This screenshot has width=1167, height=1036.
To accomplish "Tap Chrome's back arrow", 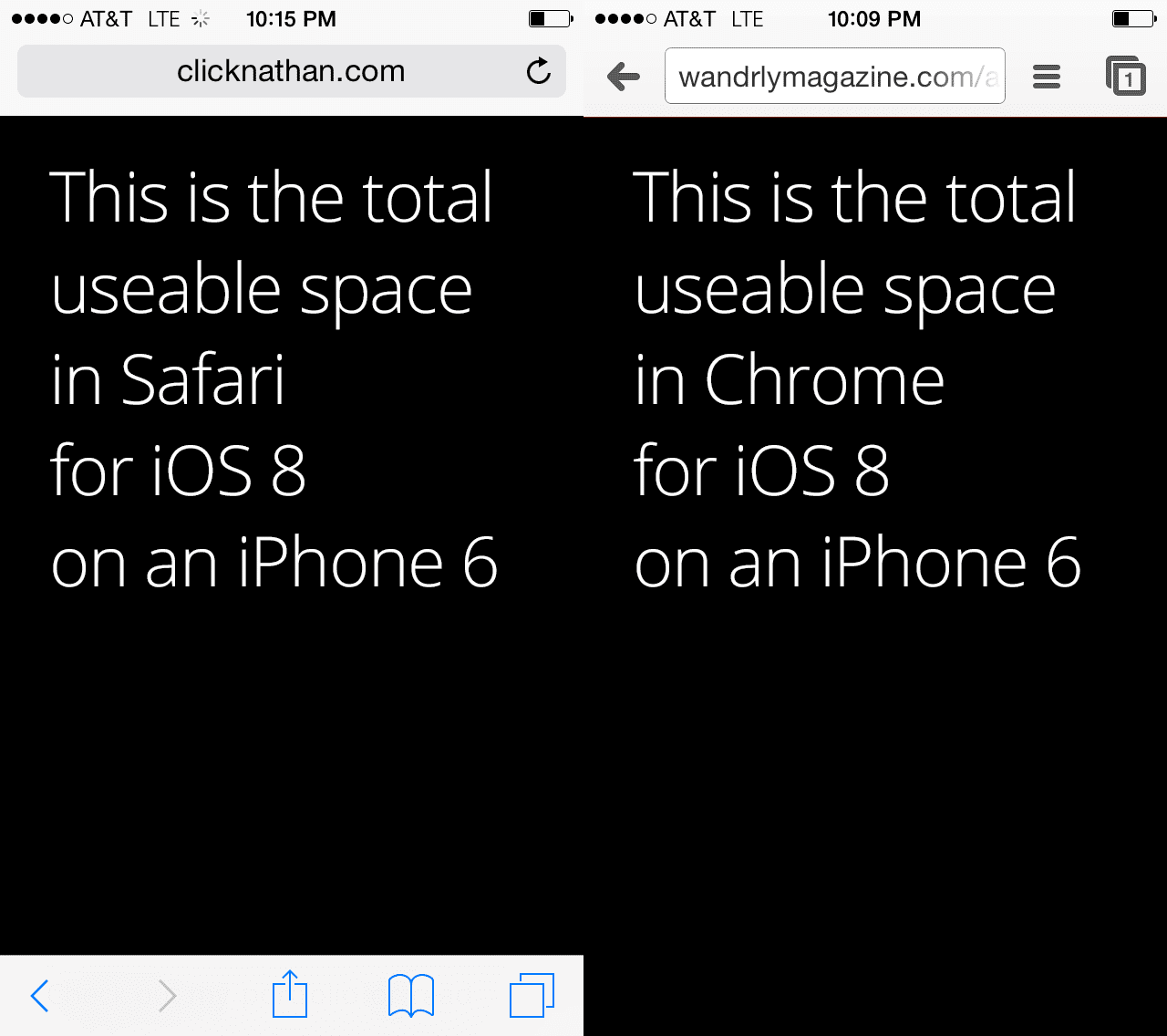I will click(624, 77).
